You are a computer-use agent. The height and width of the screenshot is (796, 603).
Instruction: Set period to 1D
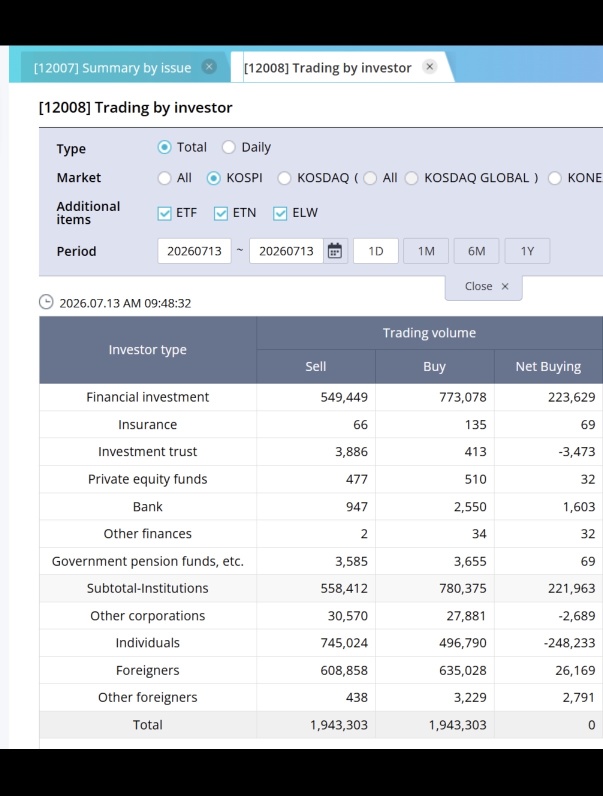[x=376, y=251]
